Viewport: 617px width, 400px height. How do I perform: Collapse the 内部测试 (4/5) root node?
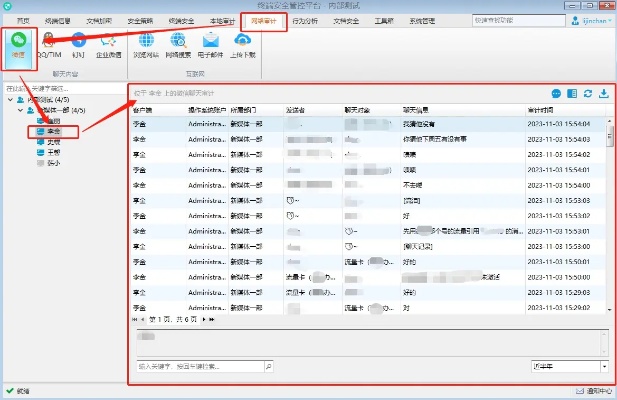[10, 100]
